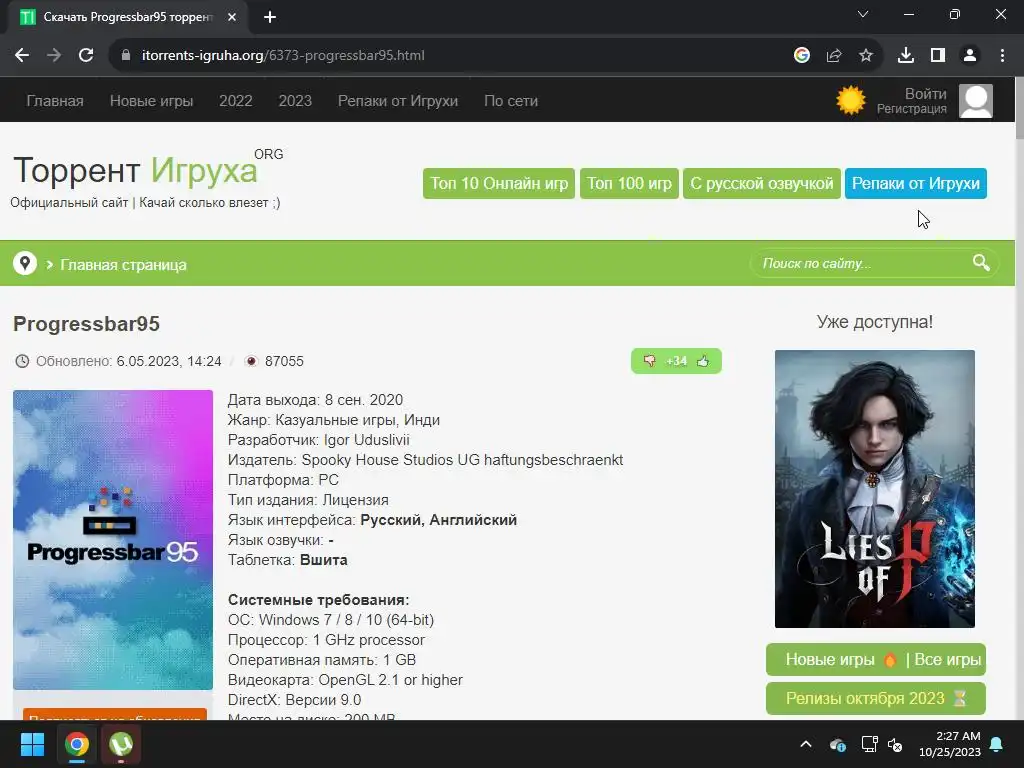Click the network tray icon
The width and height of the screenshot is (1024, 768).
[869, 744]
